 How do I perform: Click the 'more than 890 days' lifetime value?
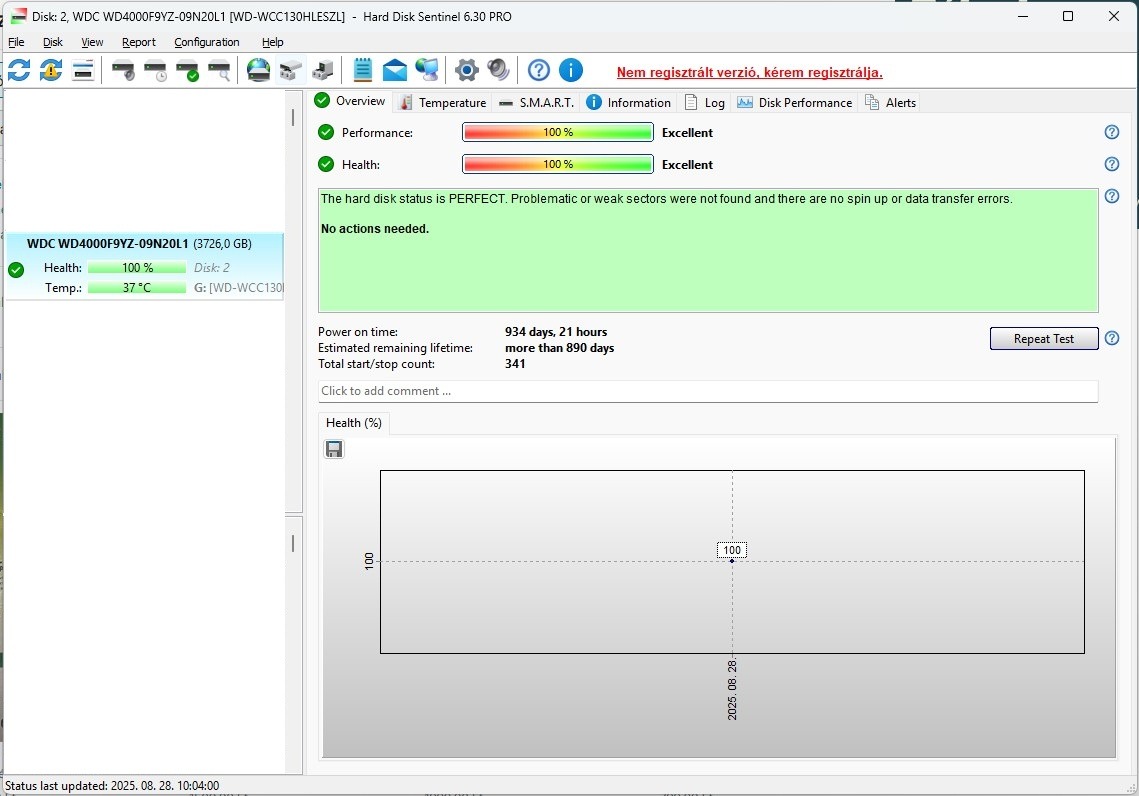pos(560,348)
